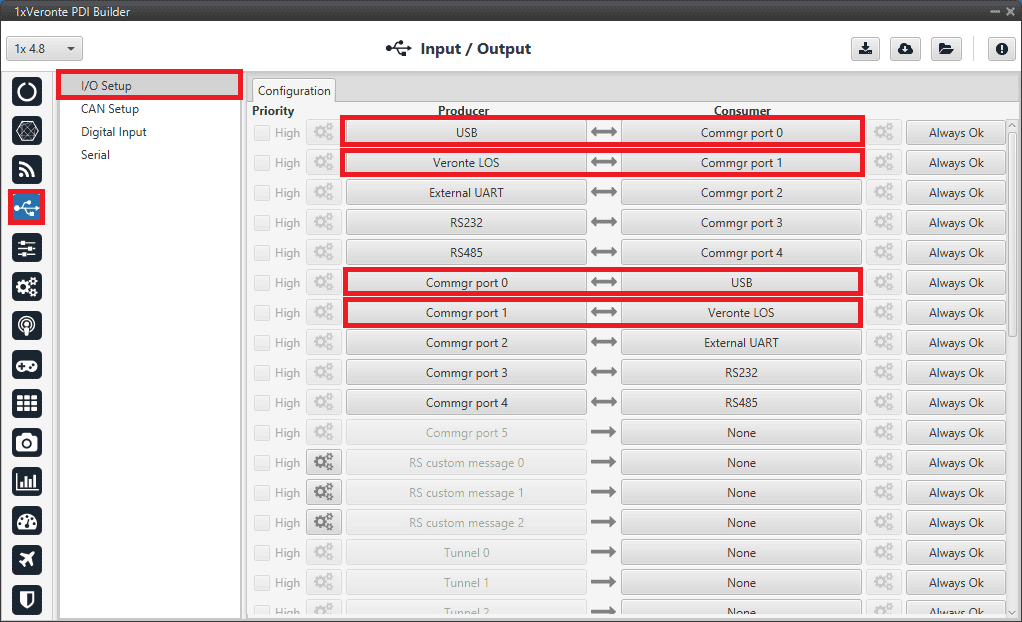Screen dimensions: 1022x622
Task: Open the folder icon in top toolbar
Action: (x=944, y=49)
